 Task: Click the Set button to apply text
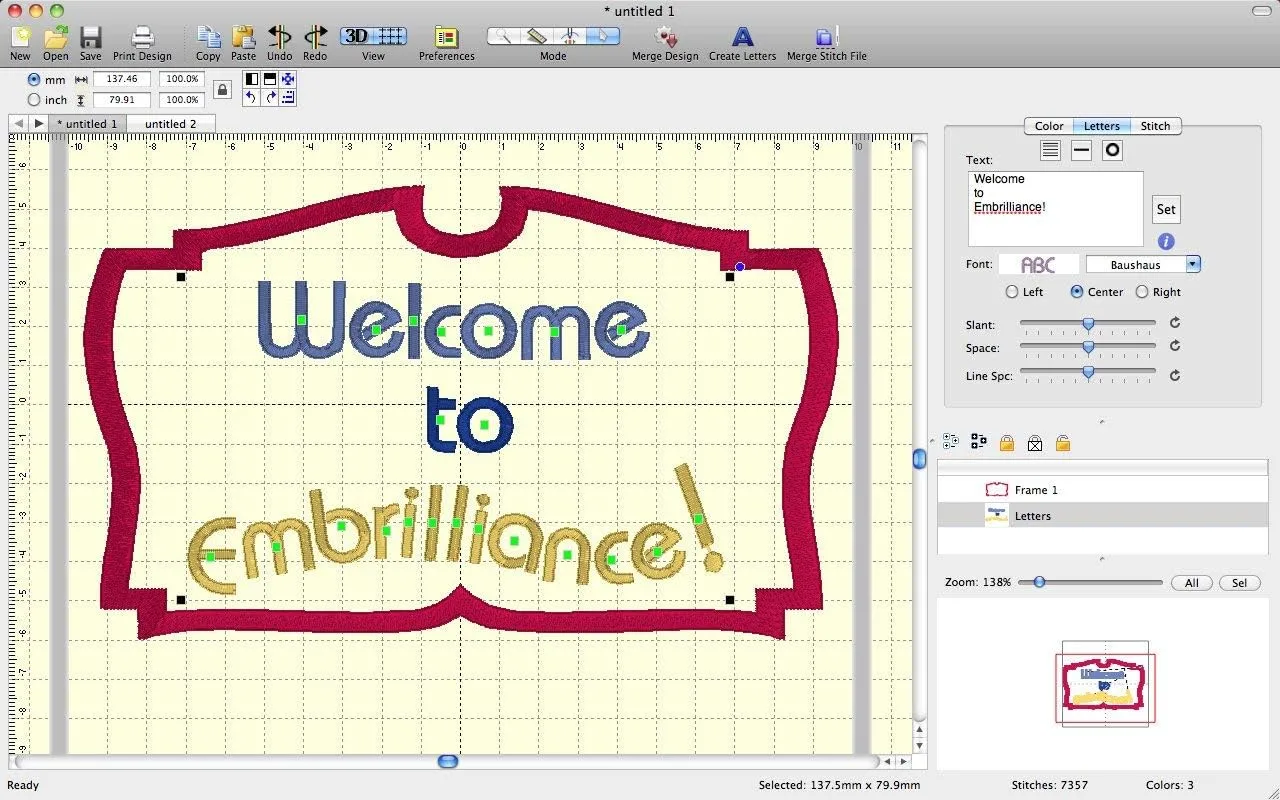pyautogui.click(x=1165, y=209)
